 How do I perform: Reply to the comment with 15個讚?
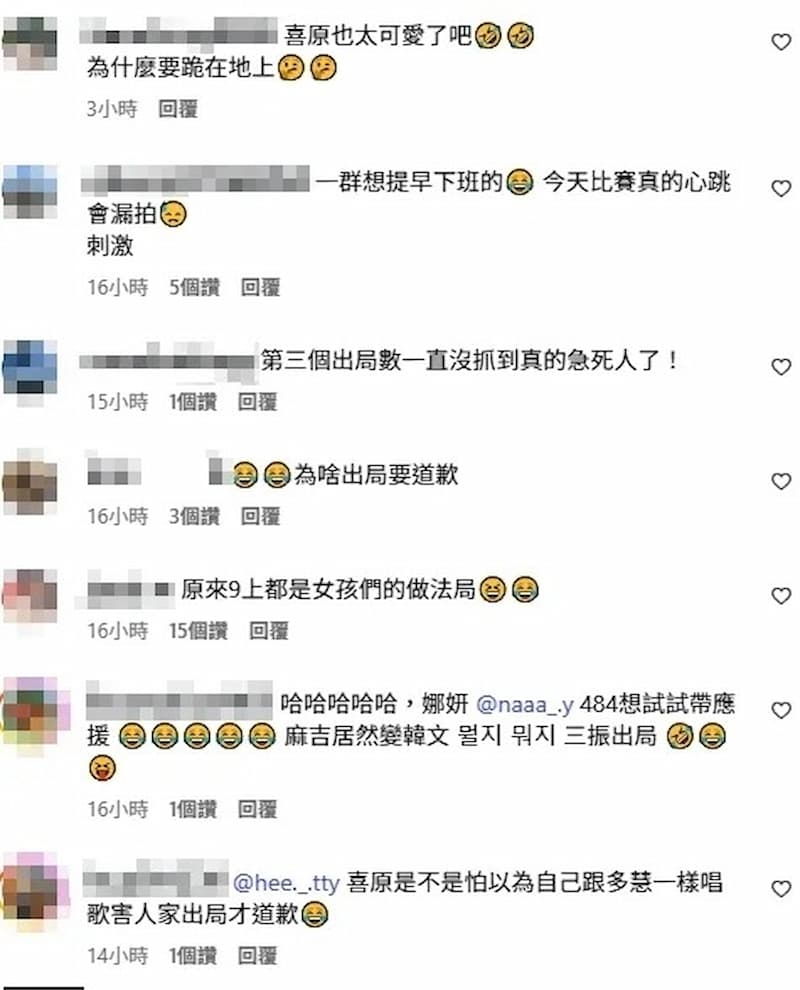pos(268,631)
